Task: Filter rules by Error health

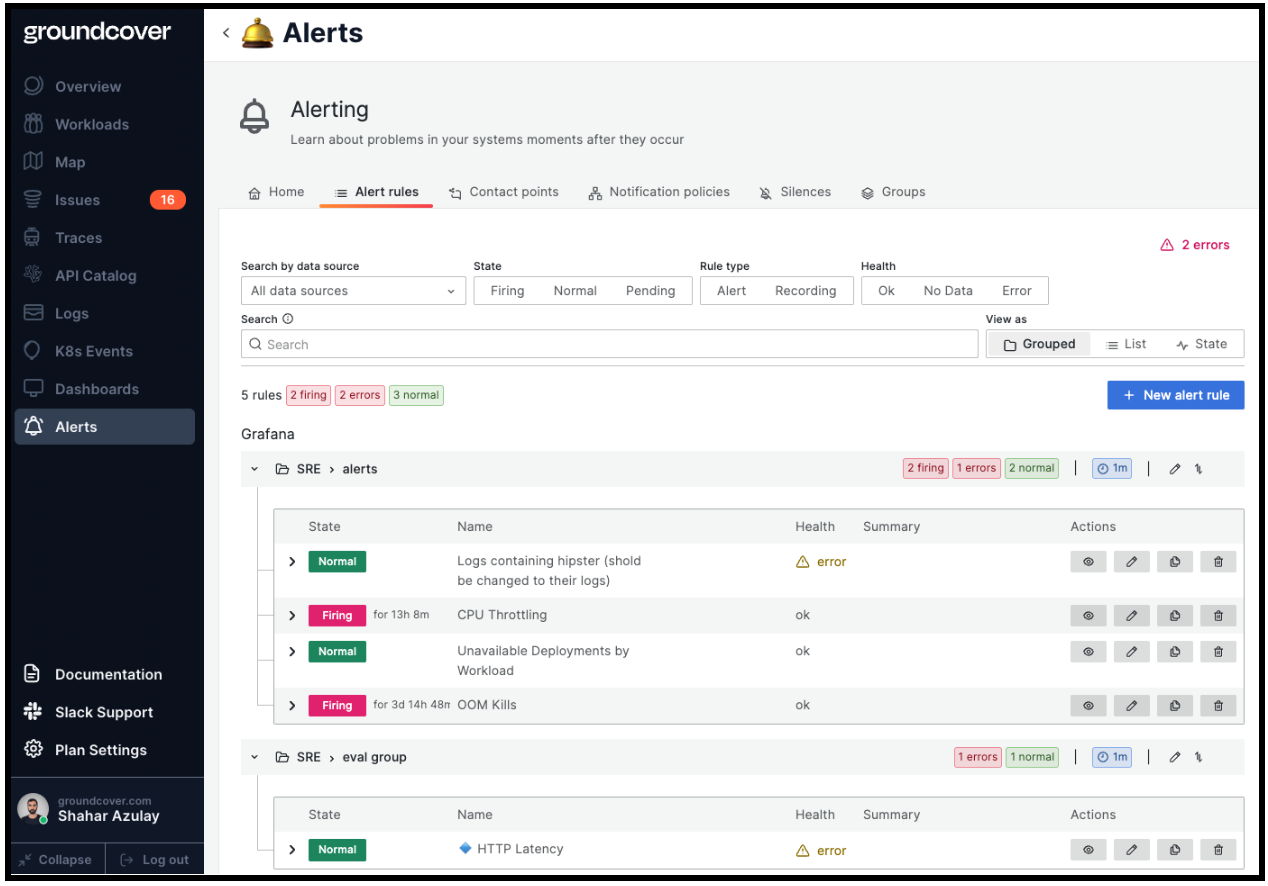Action: (x=1016, y=290)
